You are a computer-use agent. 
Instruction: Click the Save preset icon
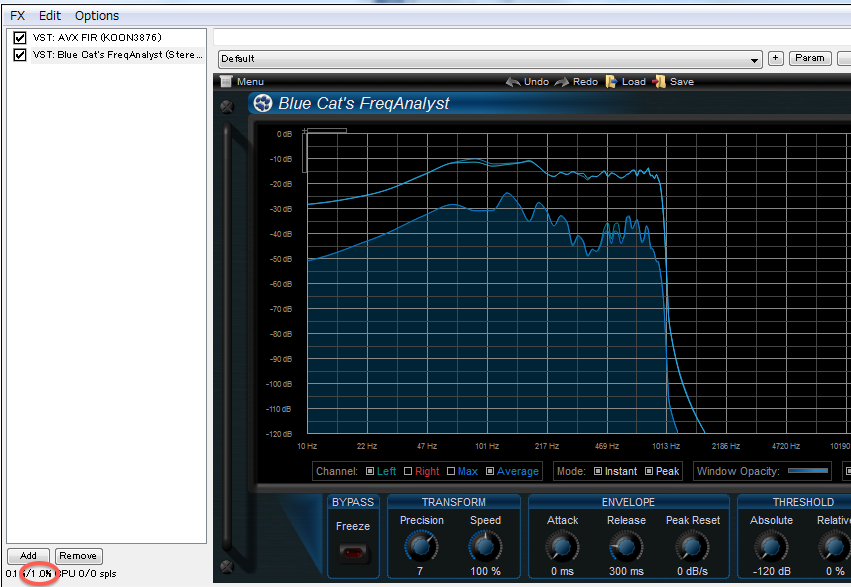pyautogui.click(x=659, y=81)
